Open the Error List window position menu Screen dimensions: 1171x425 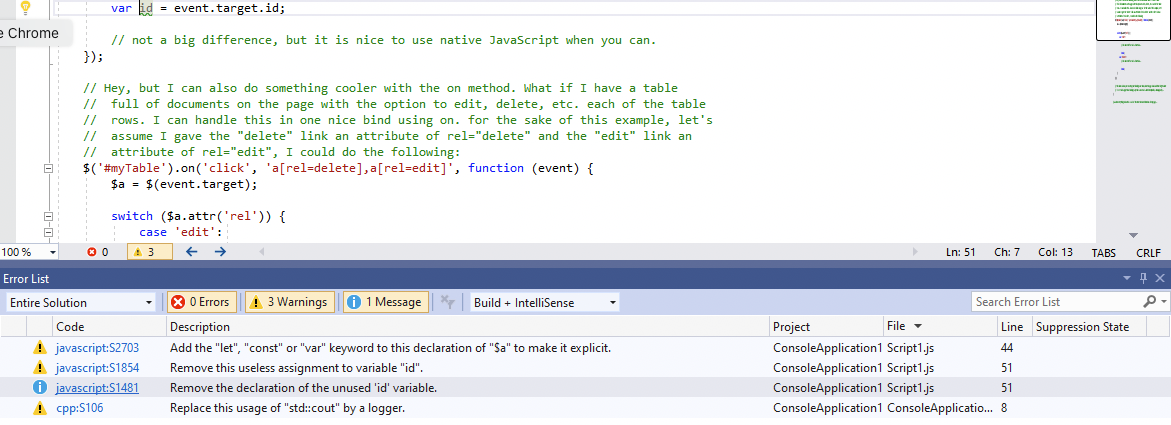[1128, 278]
